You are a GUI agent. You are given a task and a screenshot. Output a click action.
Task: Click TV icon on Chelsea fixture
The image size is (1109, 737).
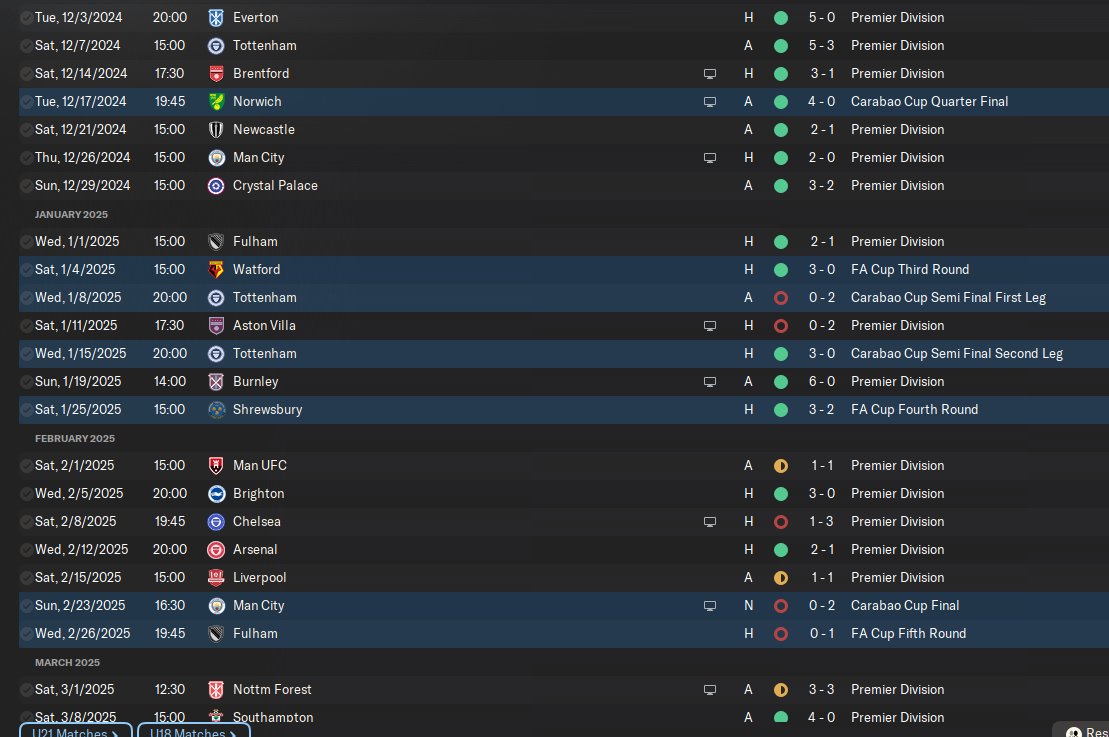[710, 522]
